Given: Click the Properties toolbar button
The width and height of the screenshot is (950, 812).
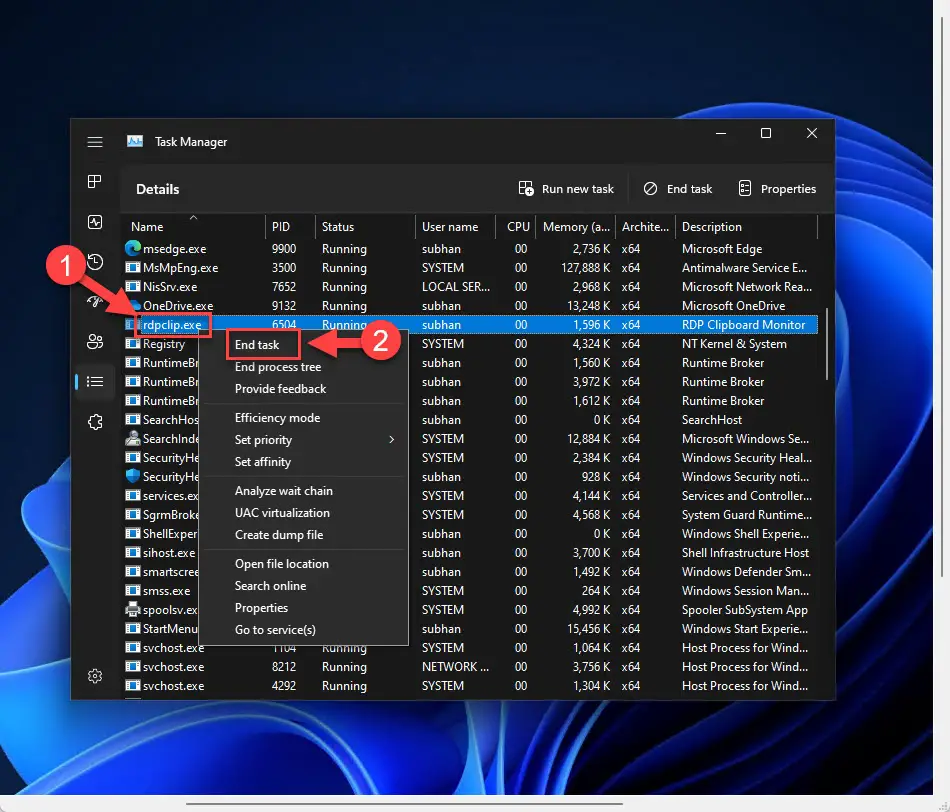Looking at the screenshot, I should [x=778, y=188].
